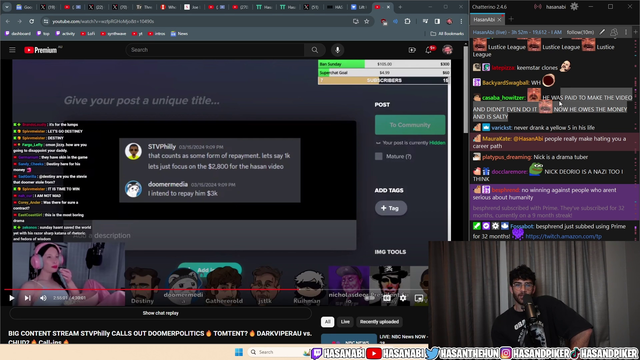Play the YouTube video
The height and width of the screenshot is (360, 640).
point(11,298)
